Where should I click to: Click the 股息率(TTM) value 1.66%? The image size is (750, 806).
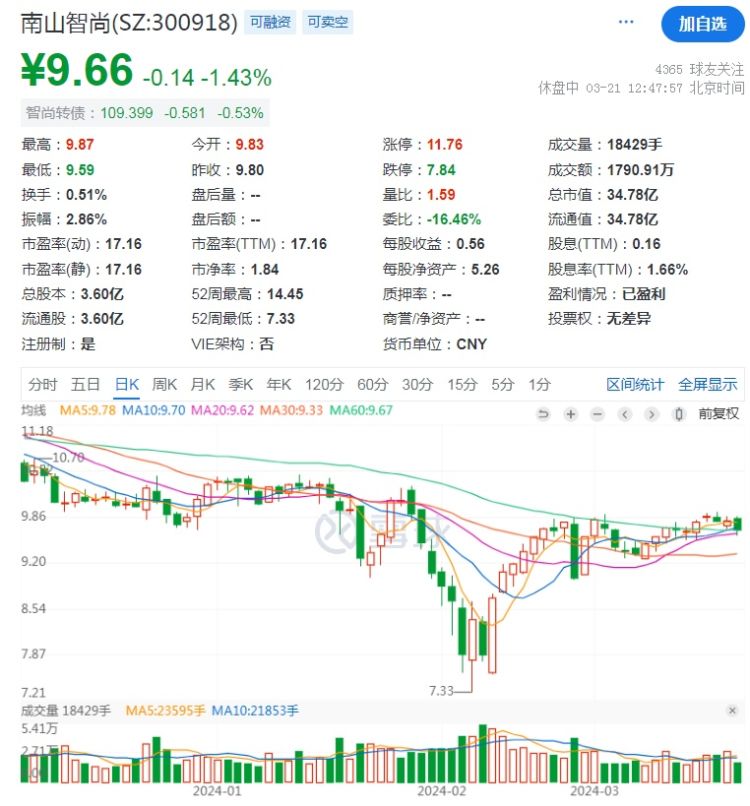(x=667, y=269)
